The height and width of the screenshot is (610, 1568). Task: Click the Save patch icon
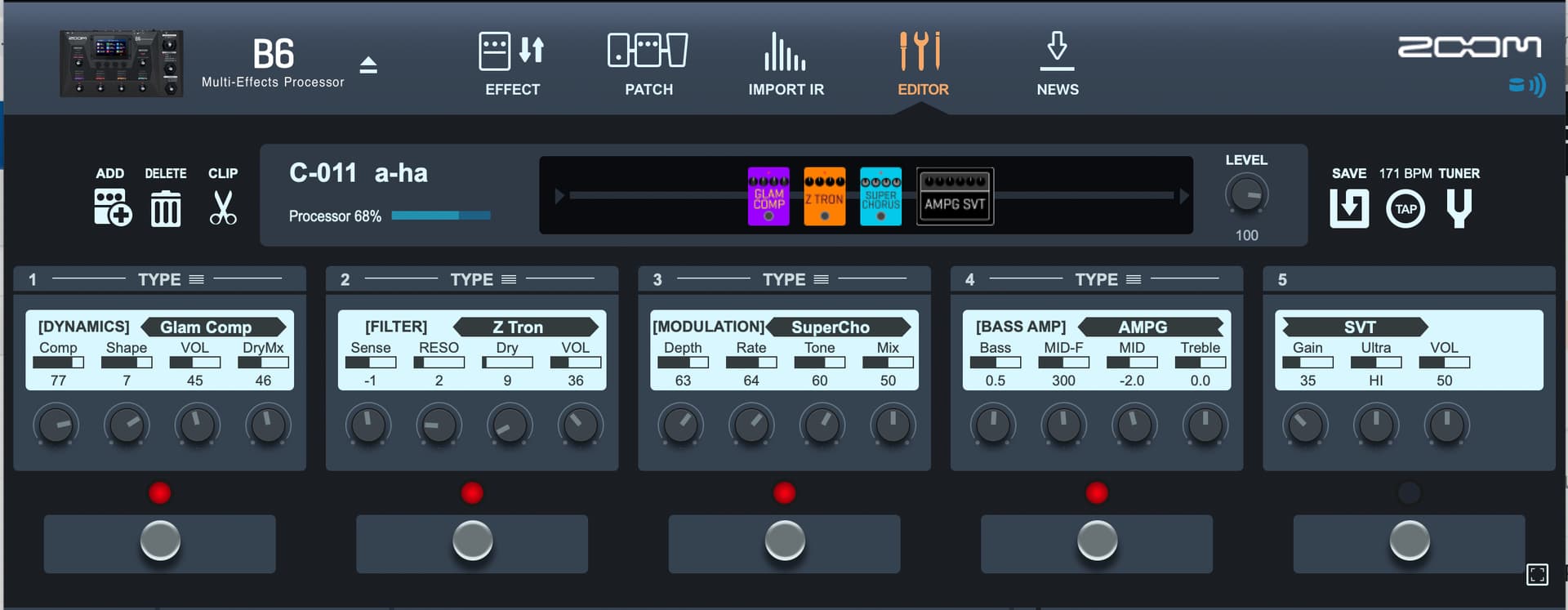click(x=1349, y=208)
